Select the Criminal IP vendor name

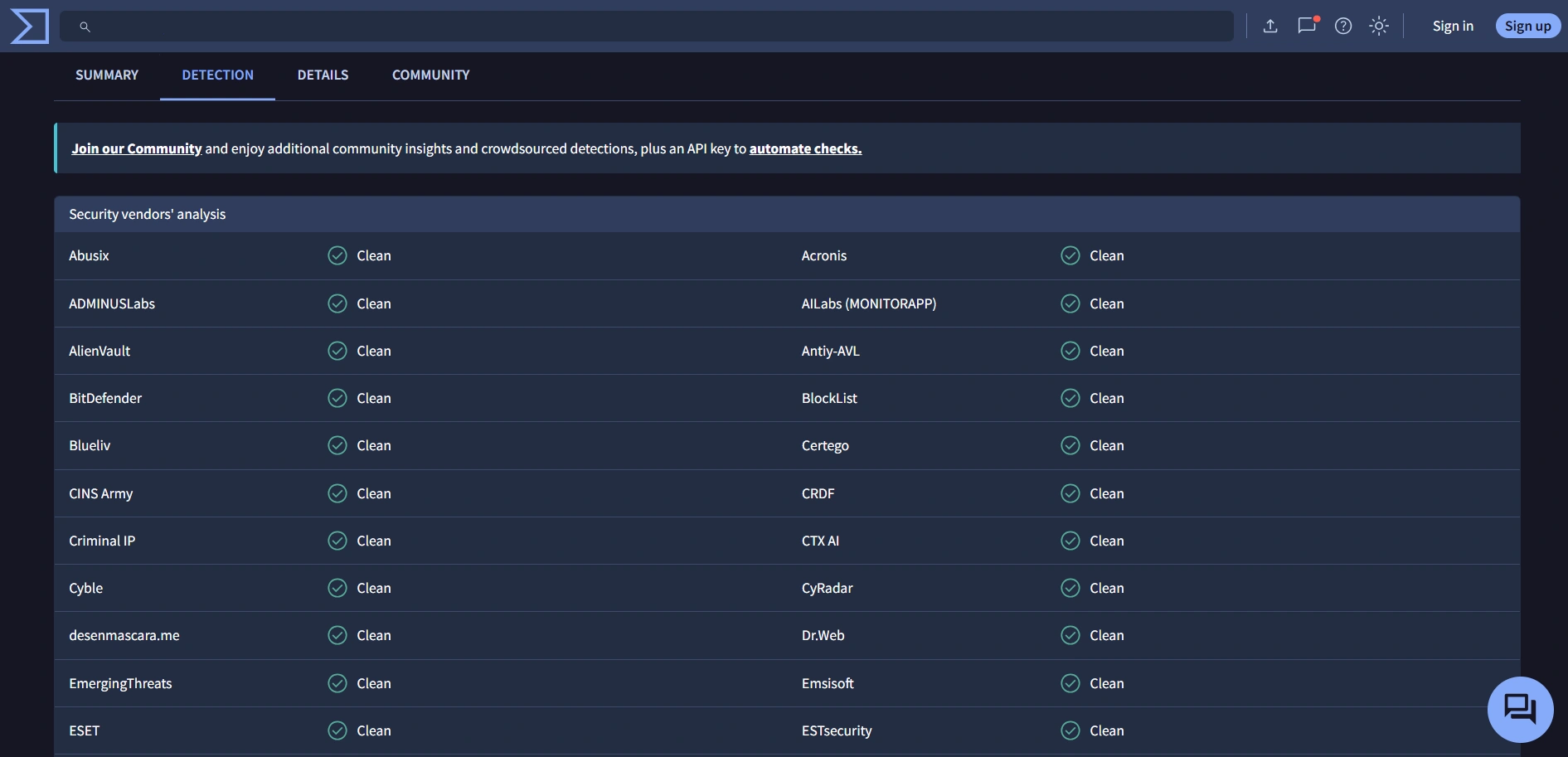click(x=102, y=541)
